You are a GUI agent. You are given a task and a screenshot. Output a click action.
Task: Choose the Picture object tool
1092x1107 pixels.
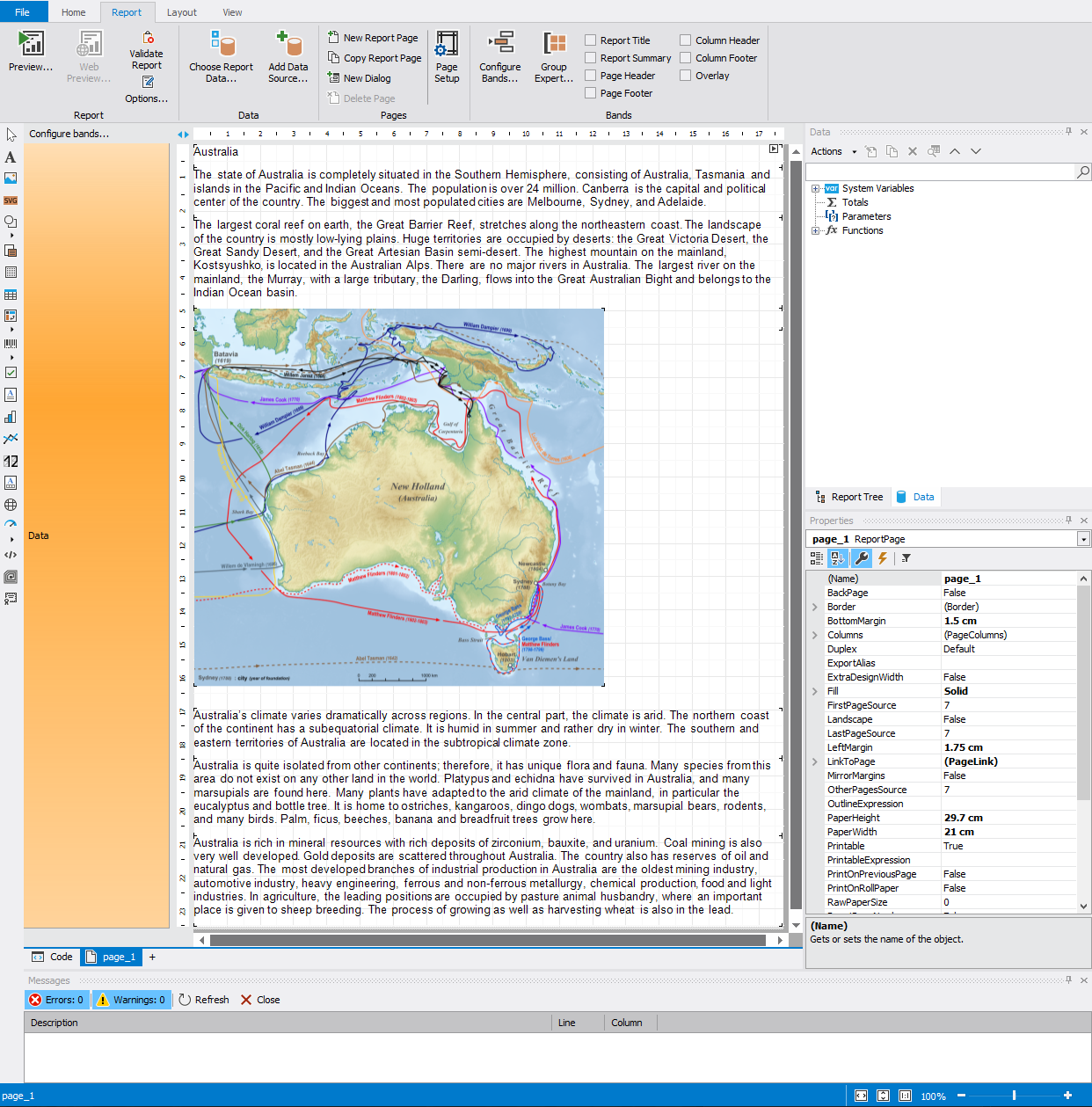point(11,178)
